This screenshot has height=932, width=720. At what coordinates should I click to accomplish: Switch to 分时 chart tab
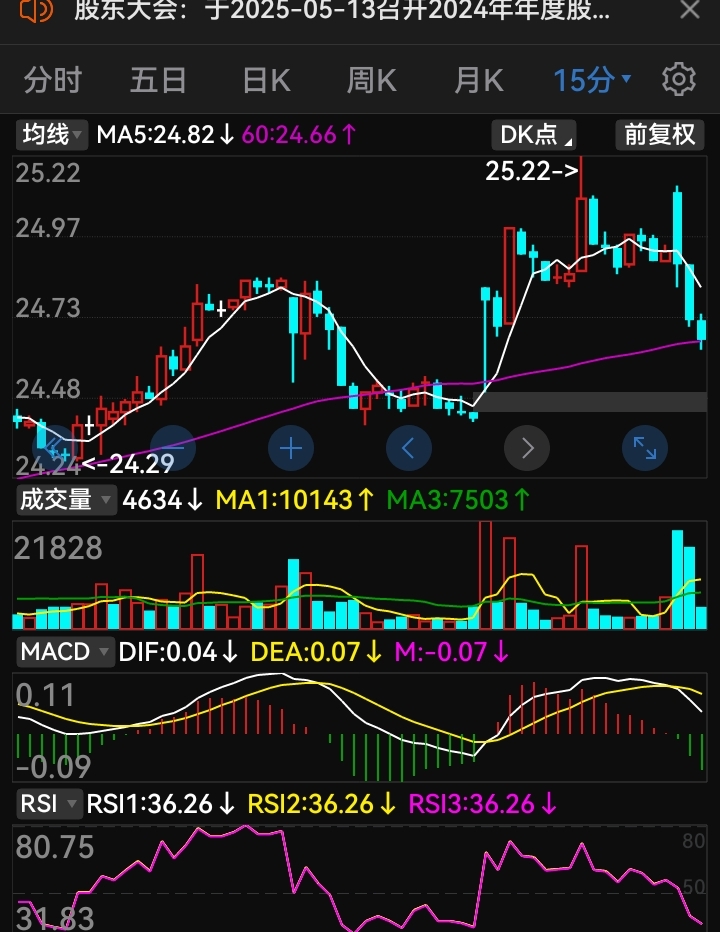click(x=52, y=80)
